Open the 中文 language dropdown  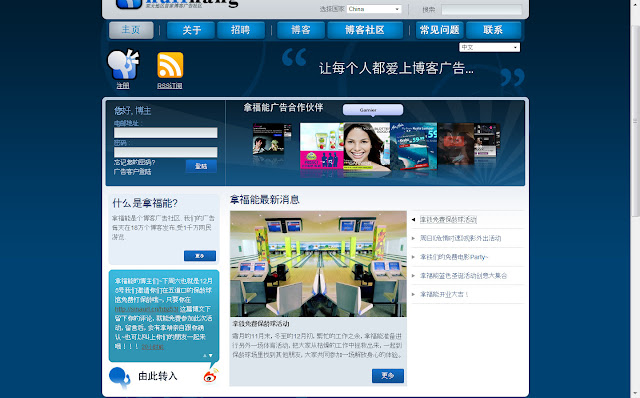[489, 47]
